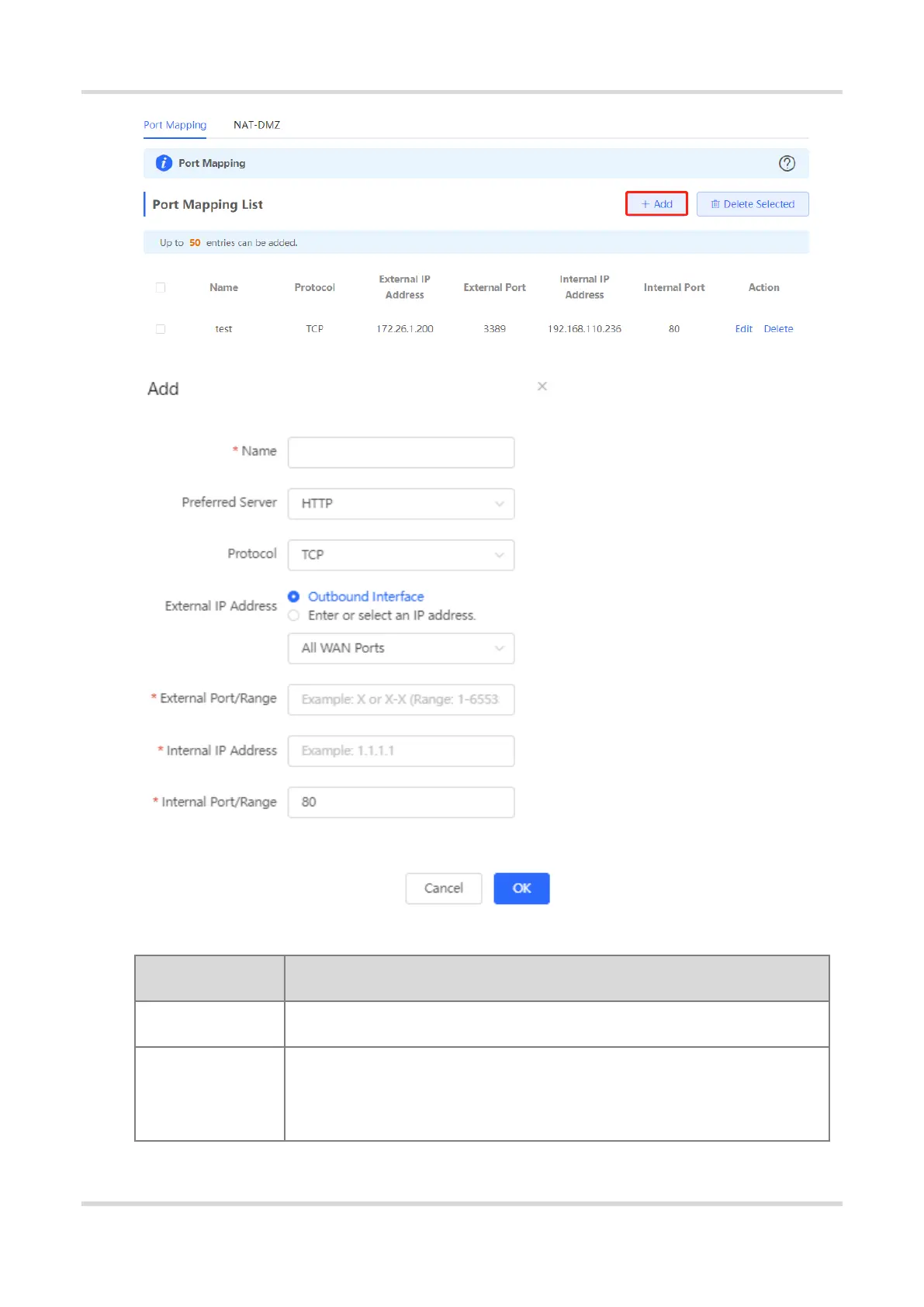Click the Internal Port/Range field showing 80

[401, 803]
